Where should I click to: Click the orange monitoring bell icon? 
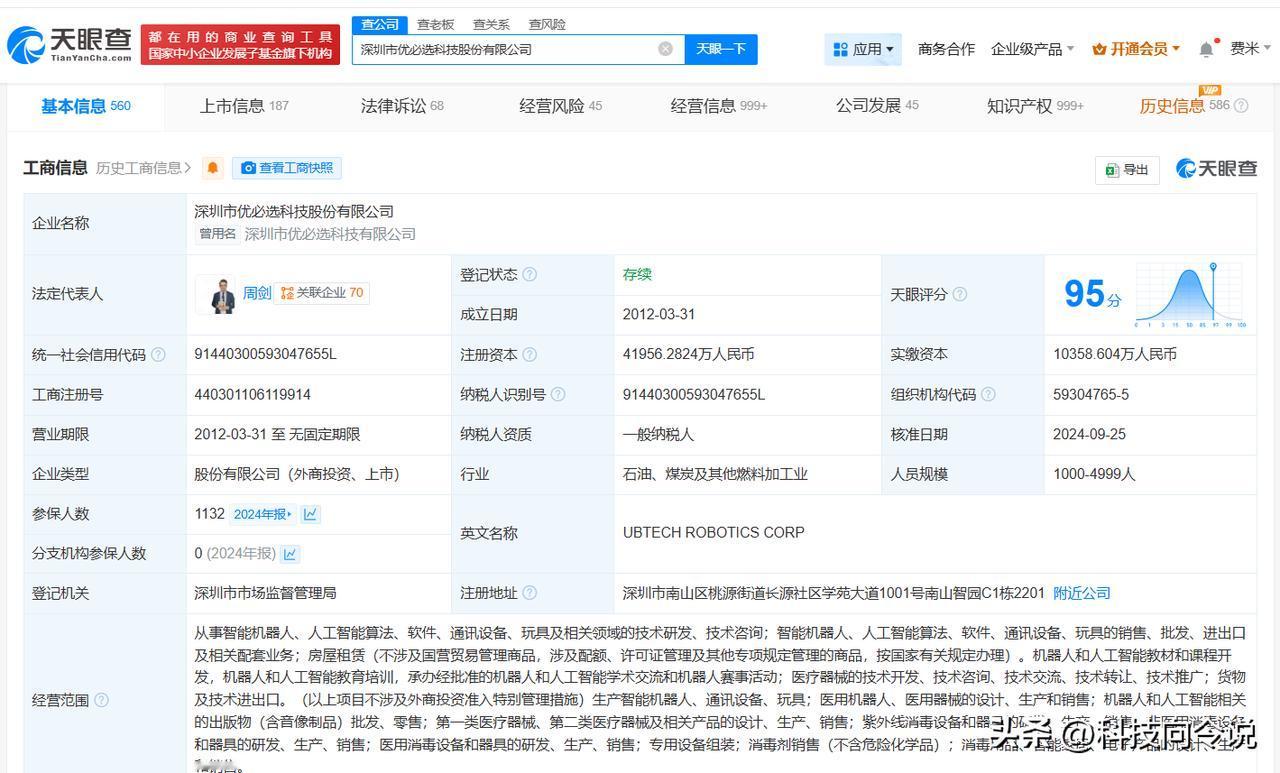tap(212, 168)
